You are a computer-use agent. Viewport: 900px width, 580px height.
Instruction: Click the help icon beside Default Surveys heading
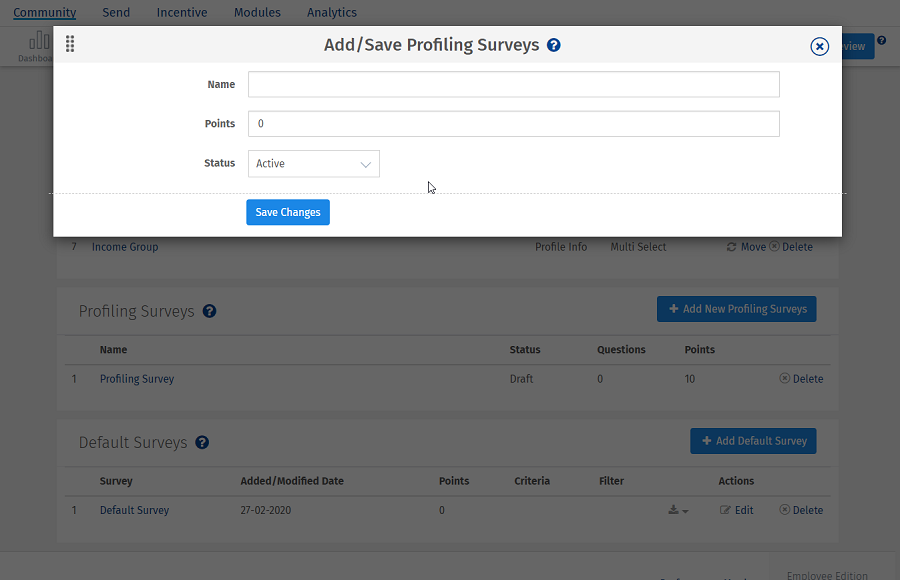pos(202,442)
